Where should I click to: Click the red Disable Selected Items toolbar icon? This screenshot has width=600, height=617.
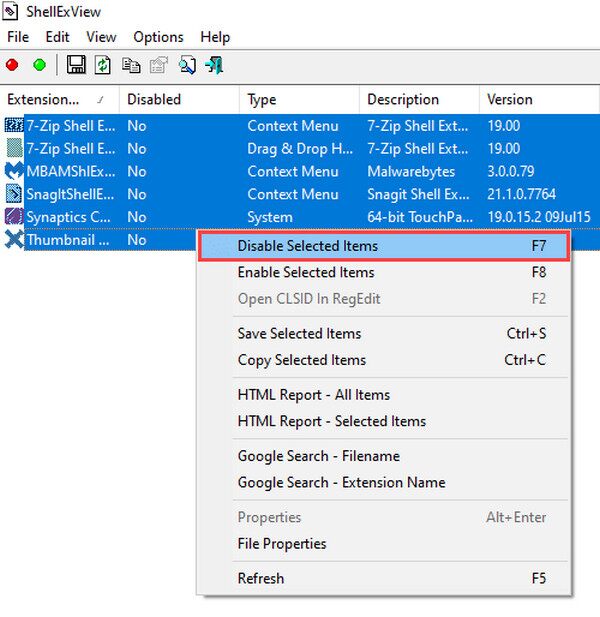click(x=12, y=65)
